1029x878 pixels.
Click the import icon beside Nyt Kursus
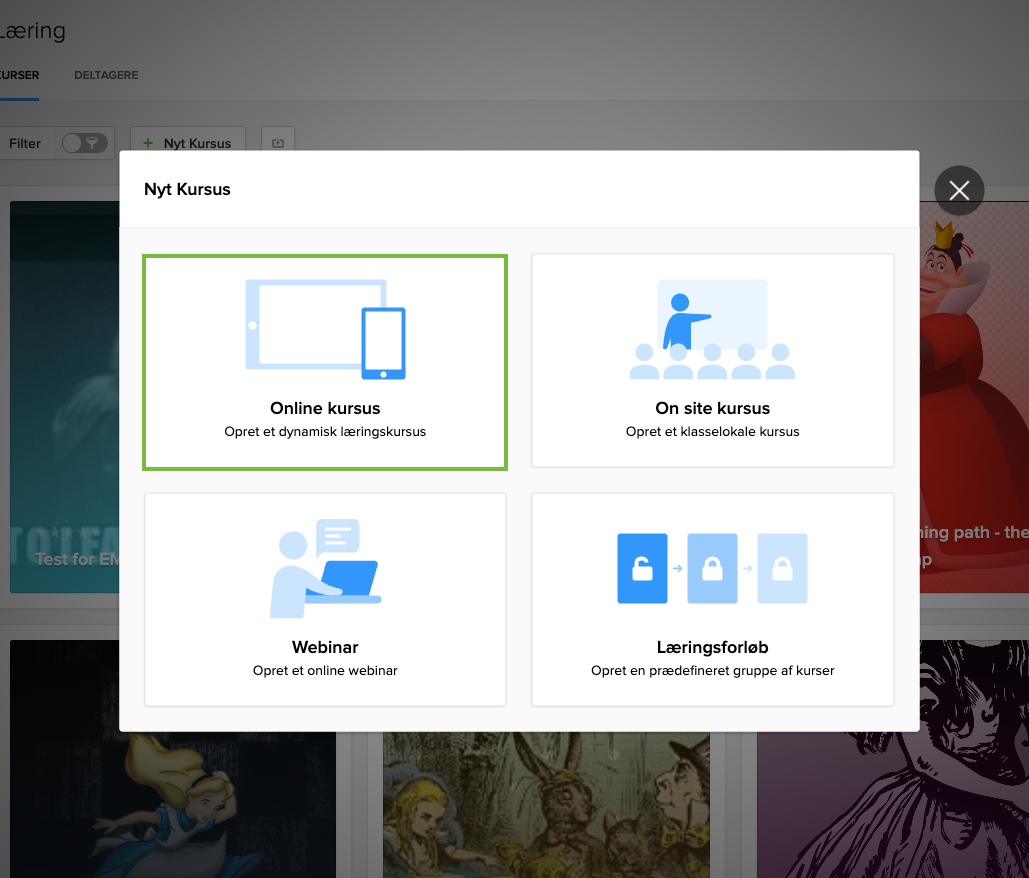pos(278,143)
